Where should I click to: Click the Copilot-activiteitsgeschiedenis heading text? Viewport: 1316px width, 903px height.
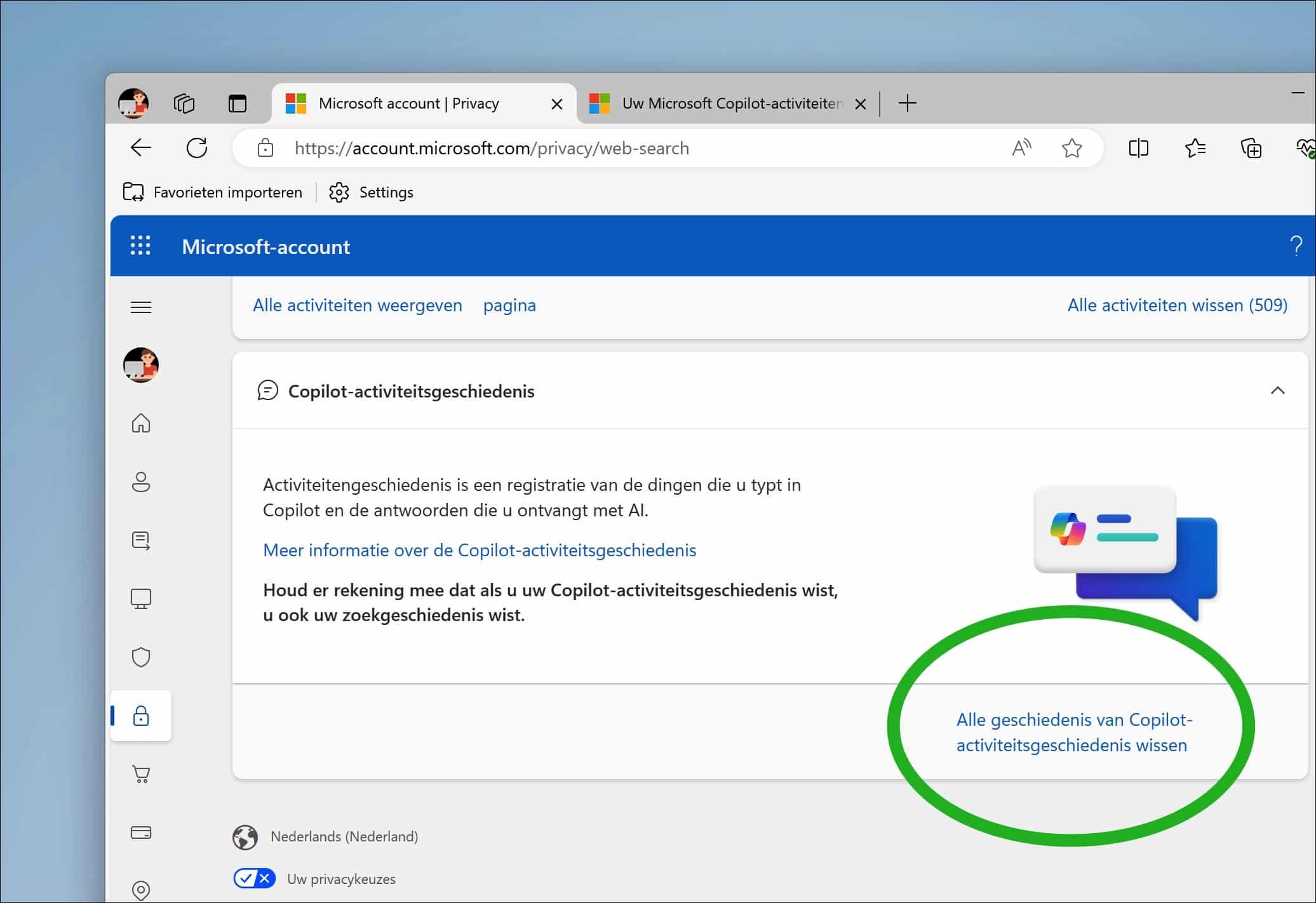click(x=412, y=392)
